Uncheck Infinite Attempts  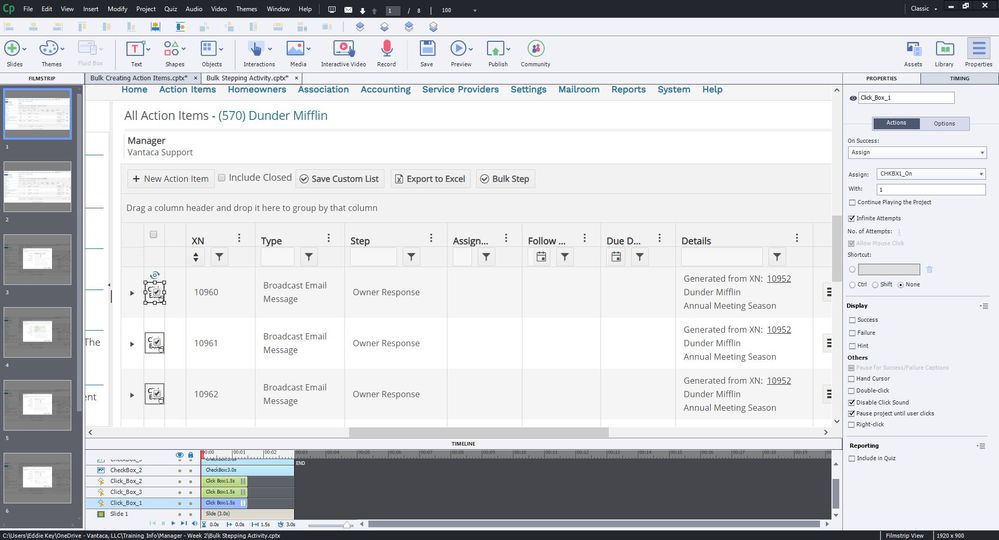click(x=851, y=218)
